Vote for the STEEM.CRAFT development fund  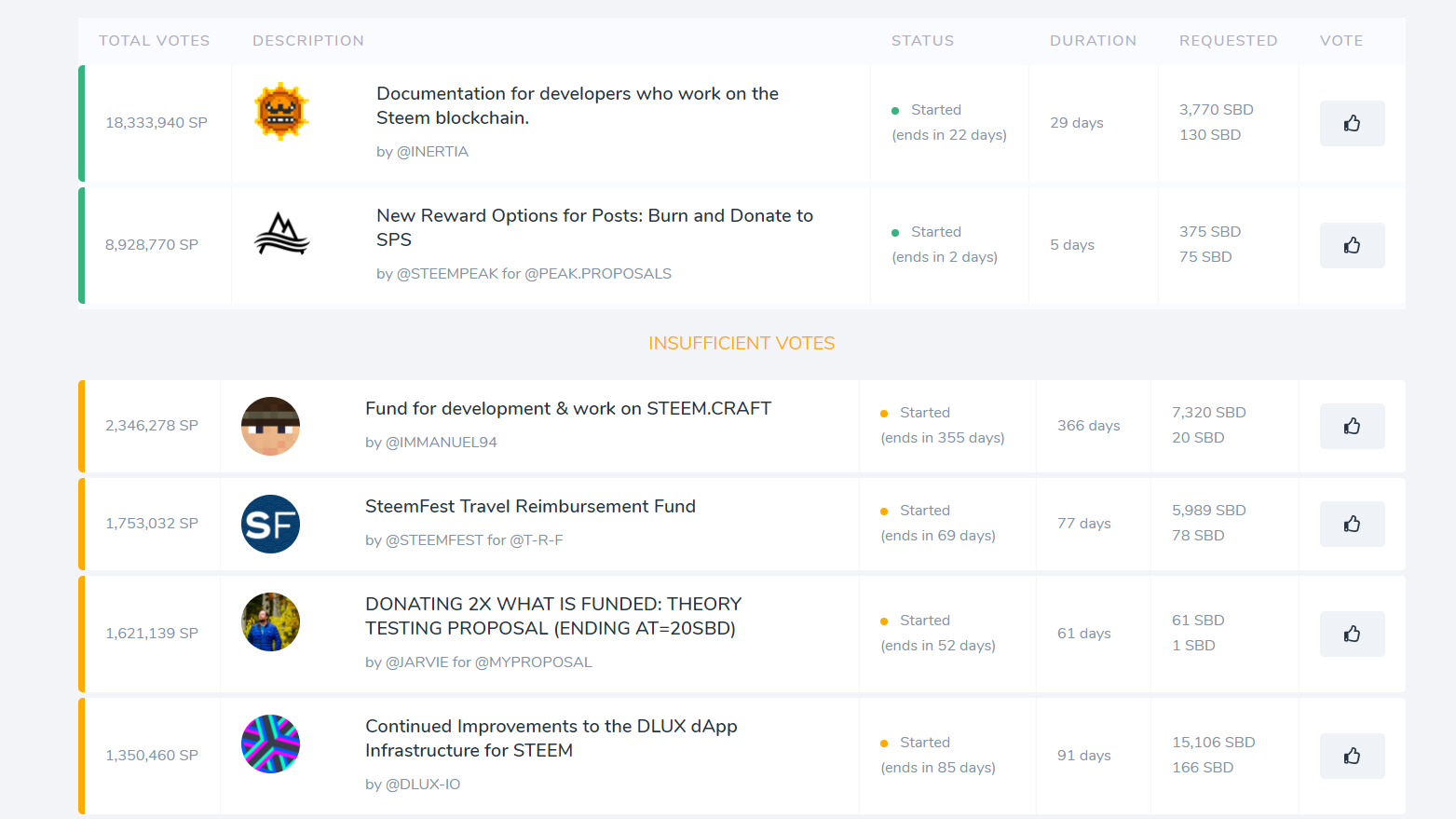(1352, 426)
